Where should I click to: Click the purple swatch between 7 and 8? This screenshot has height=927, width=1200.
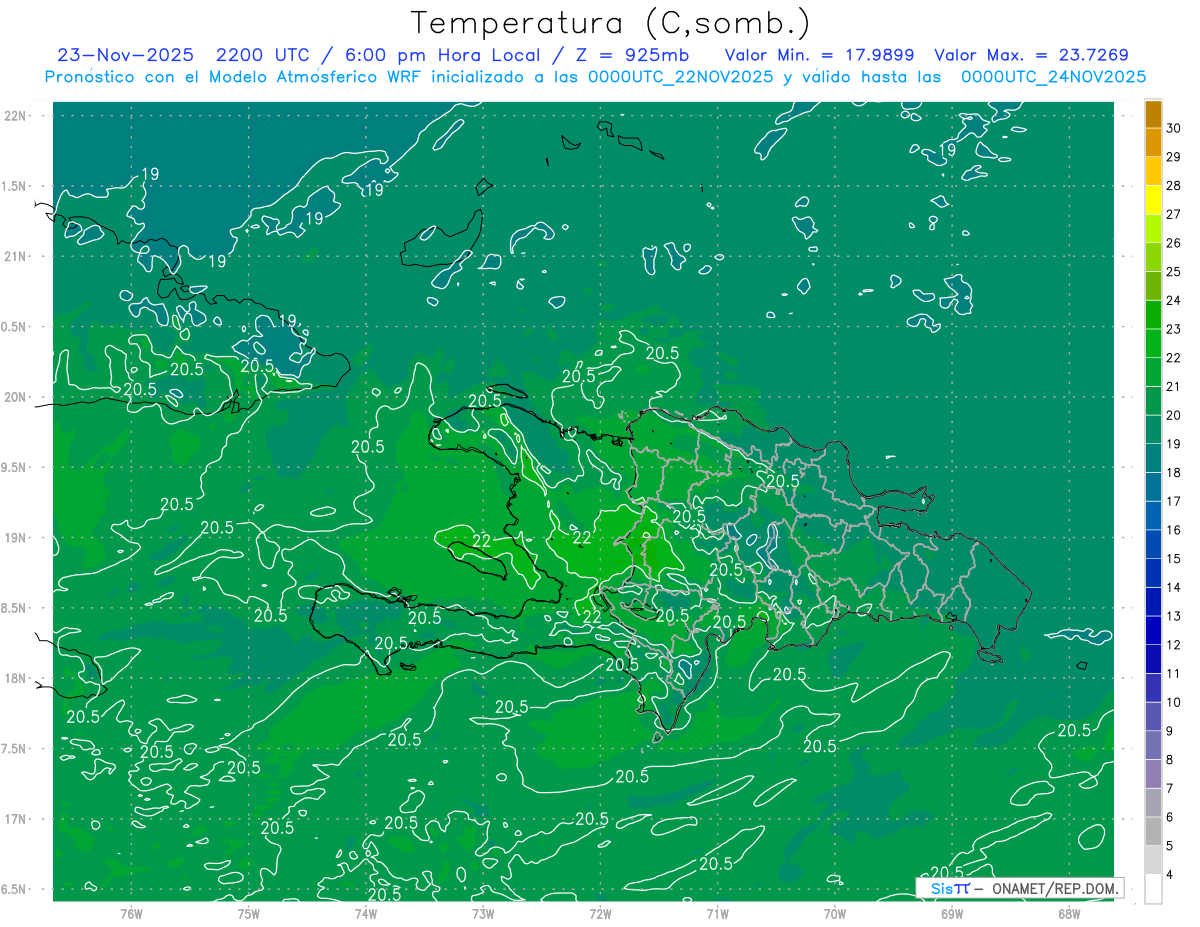(x=1153, y=774)
